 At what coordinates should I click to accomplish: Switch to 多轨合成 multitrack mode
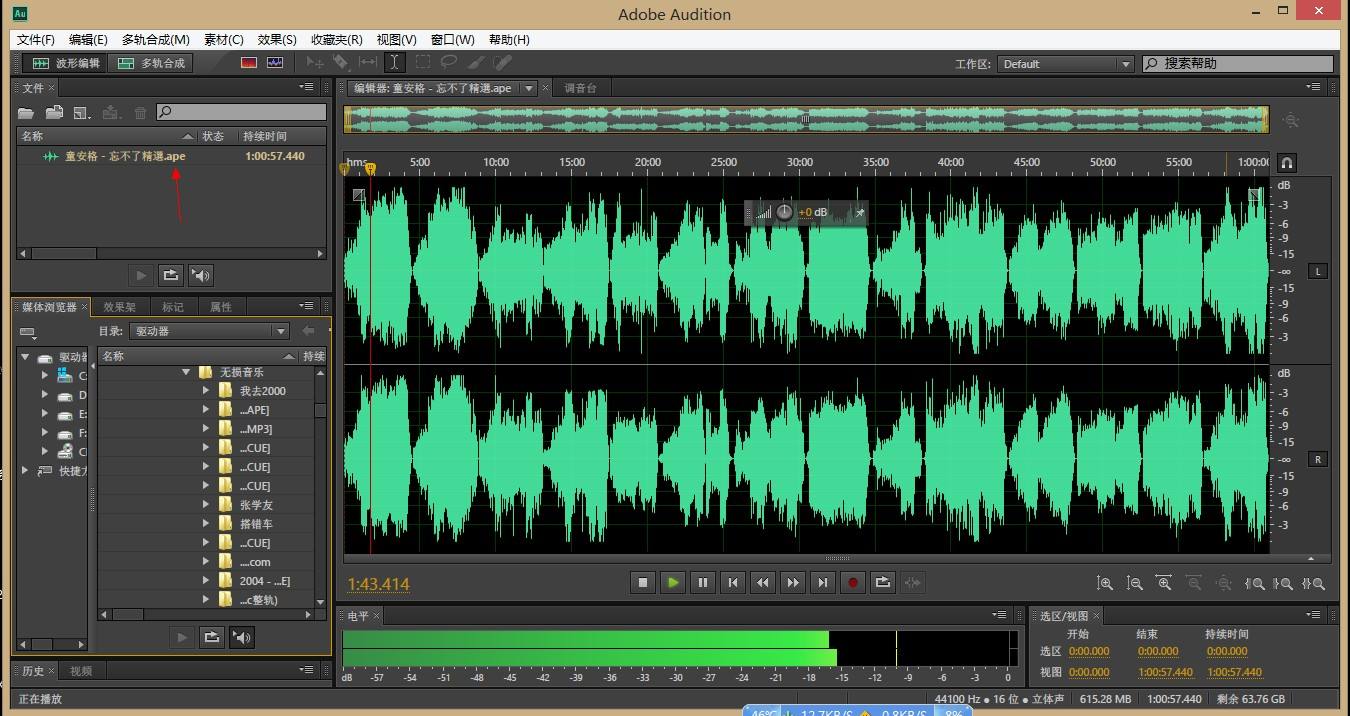click(151, 62)
